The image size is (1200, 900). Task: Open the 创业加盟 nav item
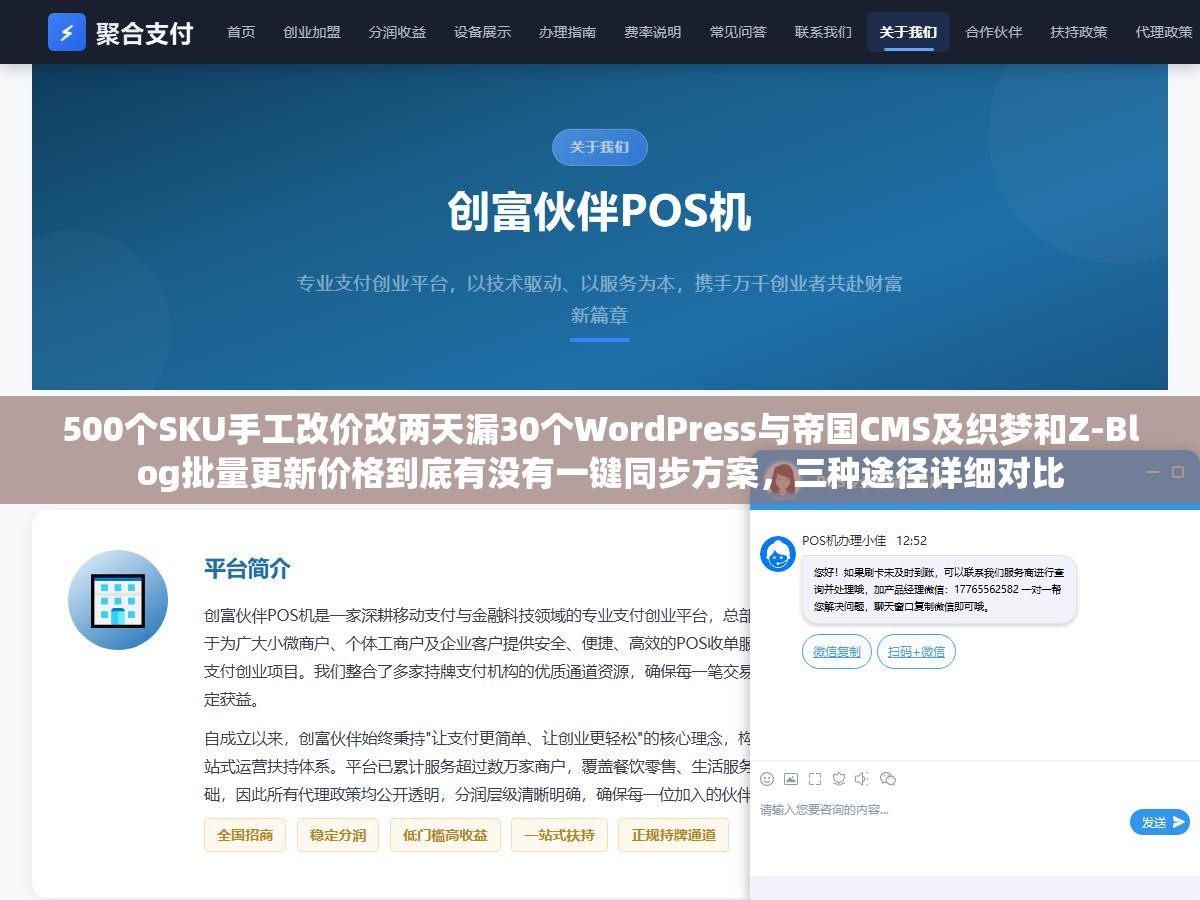312,32
